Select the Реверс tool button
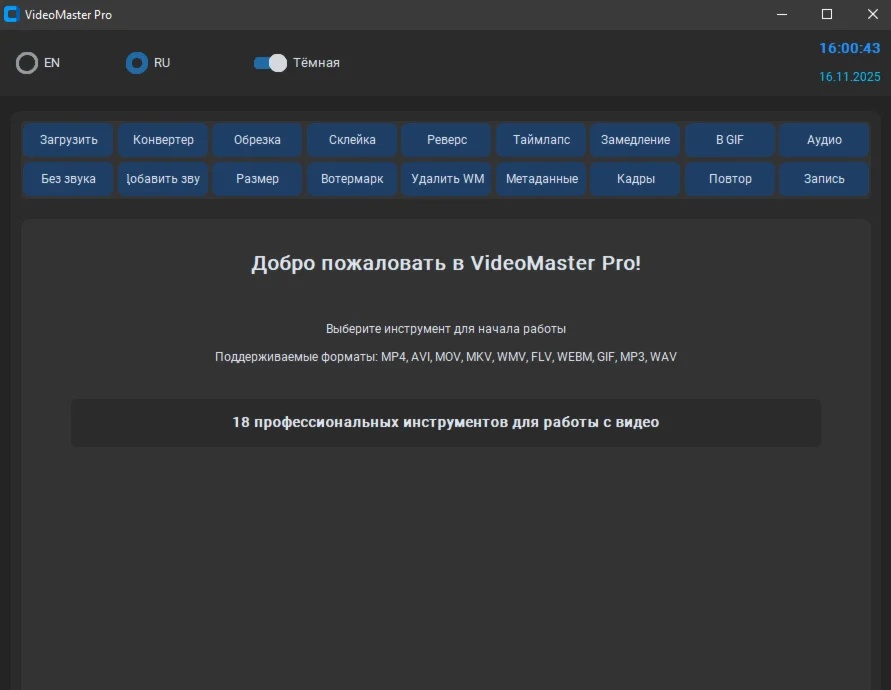Screen dimensions: 891x690 pyautogui.click(x=447, y=140)
